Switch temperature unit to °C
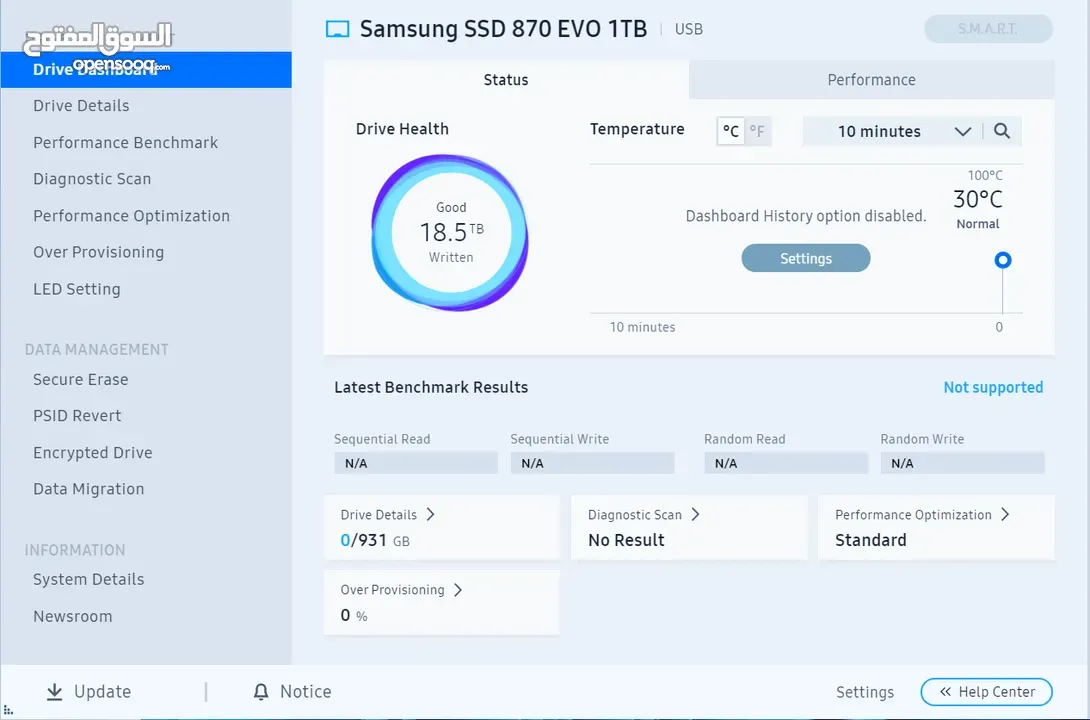Viewport: 1090px width, 720px height. click(731, 131)
